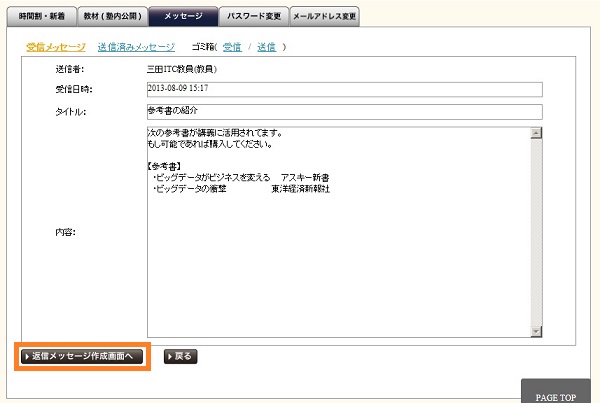Go to the パスワード変更 tab
This screenshot has width=600, height=403.
(253, 17)
